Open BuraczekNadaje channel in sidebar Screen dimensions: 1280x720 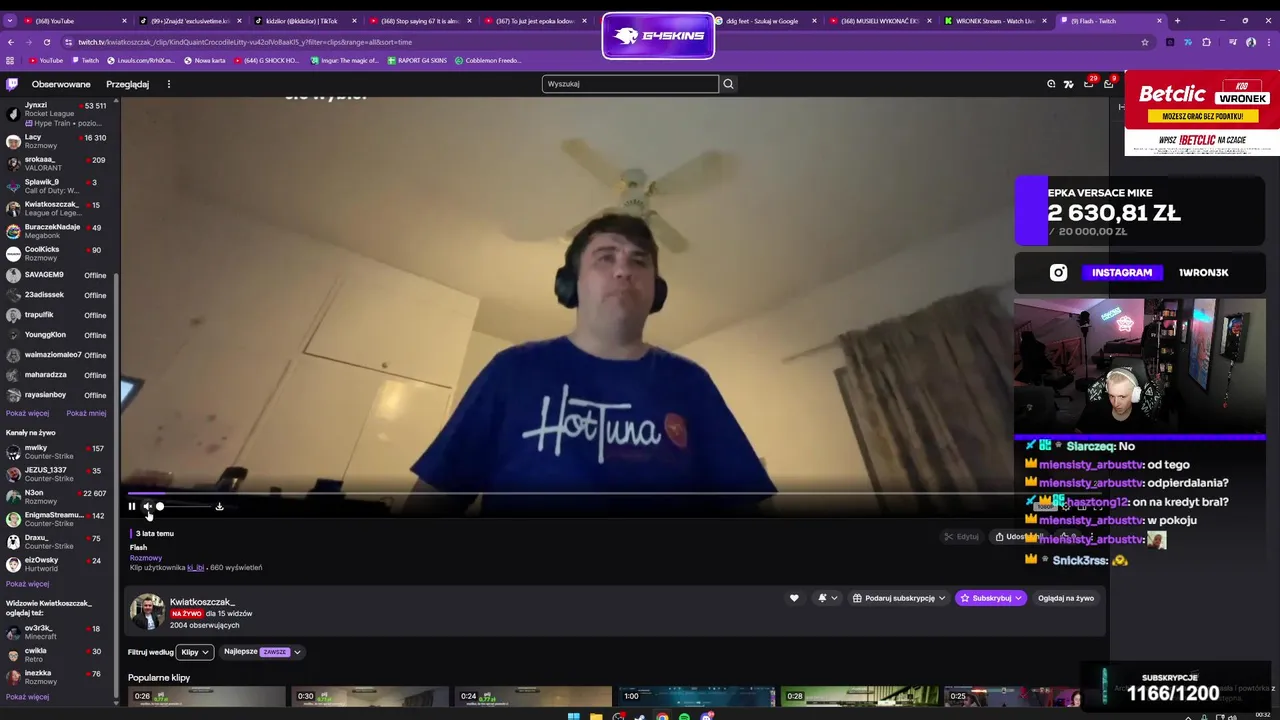[x=58, y=231]
